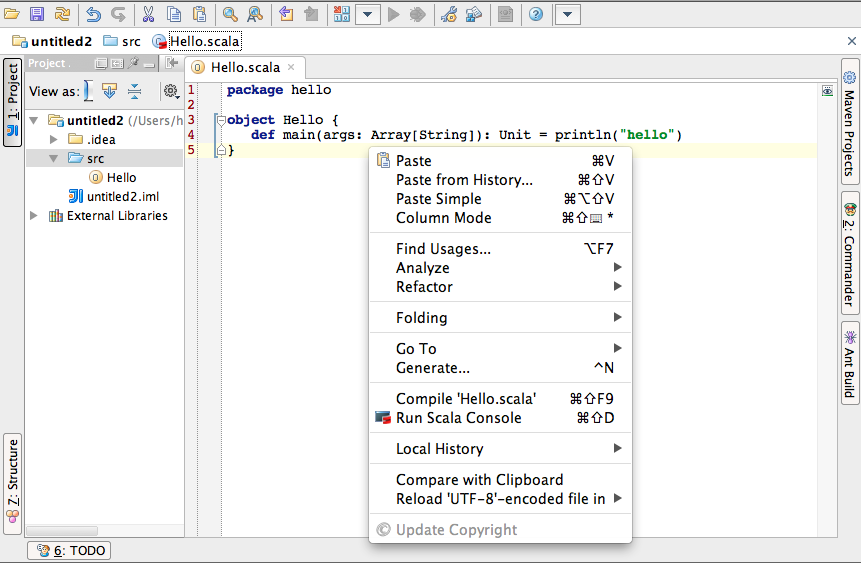The height and width of the screenshot is (563, 861).
Task: Click the hide side panel arrow icon
Action: click(172, 63)
